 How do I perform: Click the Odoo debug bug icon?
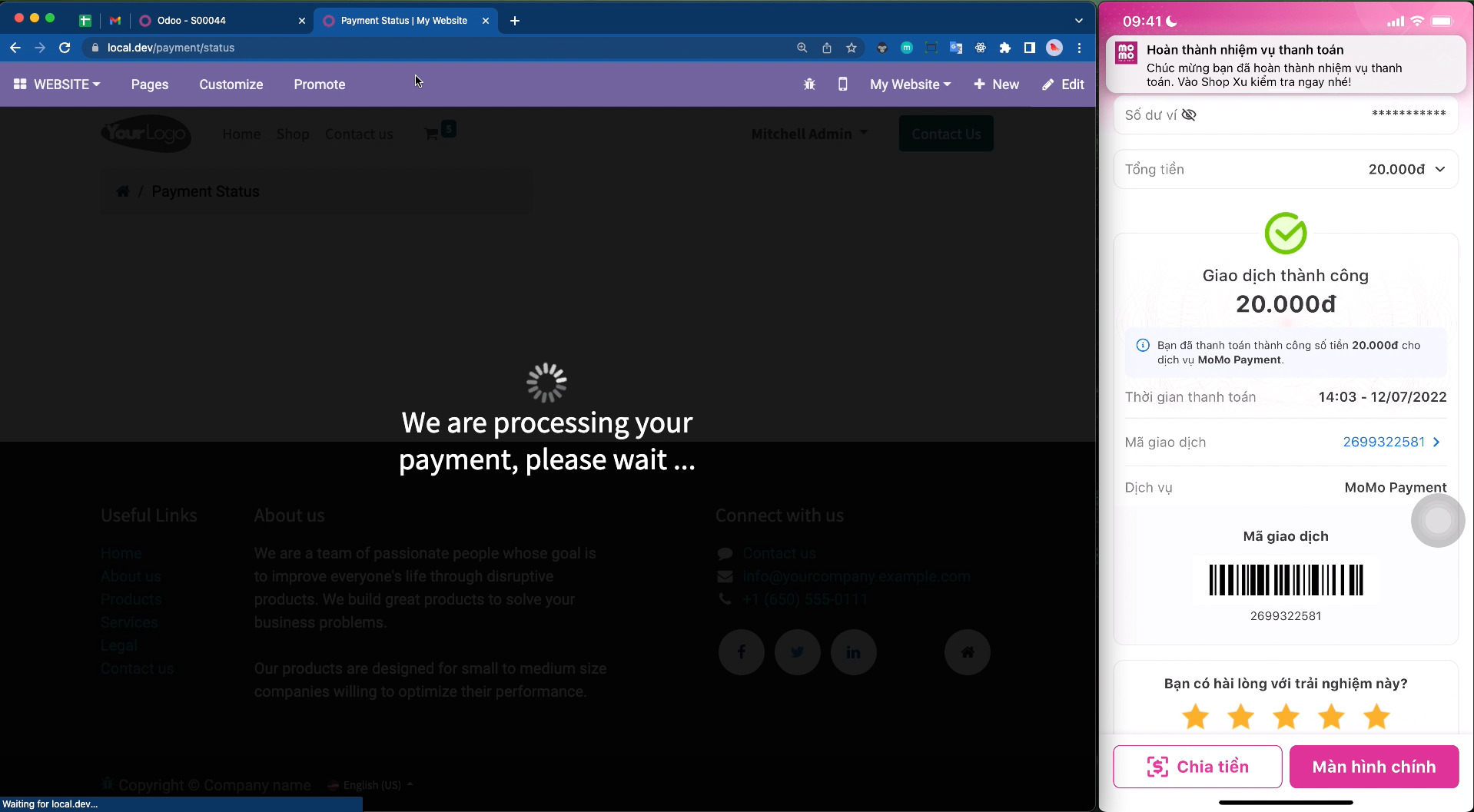click(x=809, y=85)
